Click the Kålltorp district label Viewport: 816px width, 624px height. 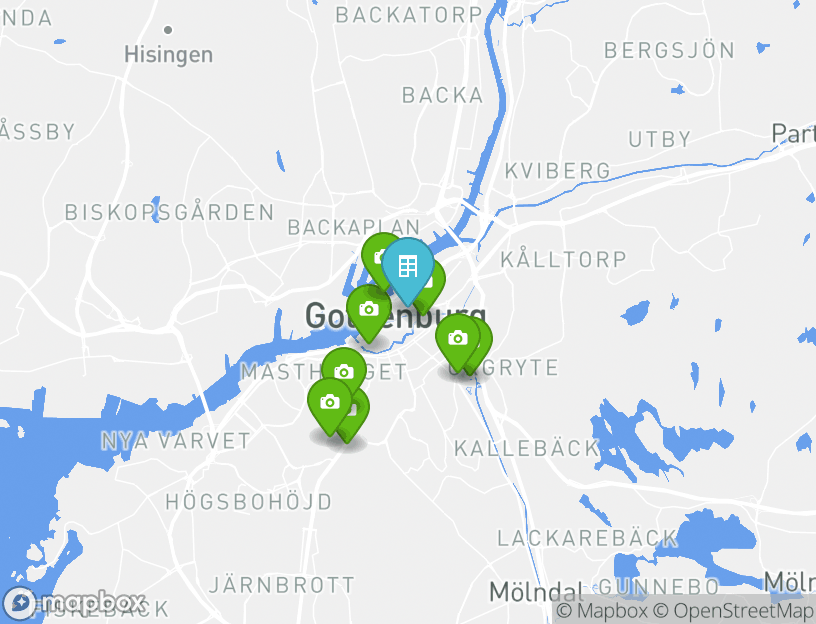point(564,259)
